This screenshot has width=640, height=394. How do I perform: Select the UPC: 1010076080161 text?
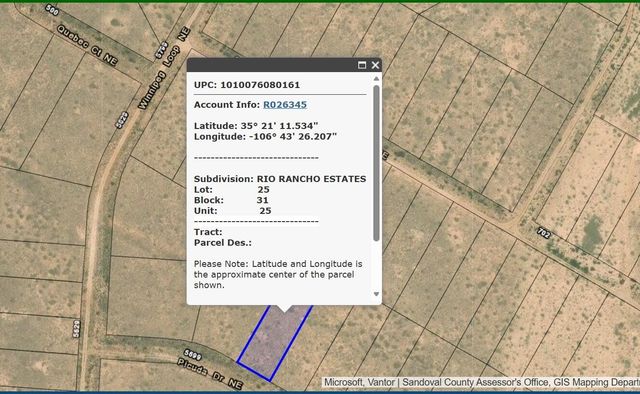[x=247, y=85]
